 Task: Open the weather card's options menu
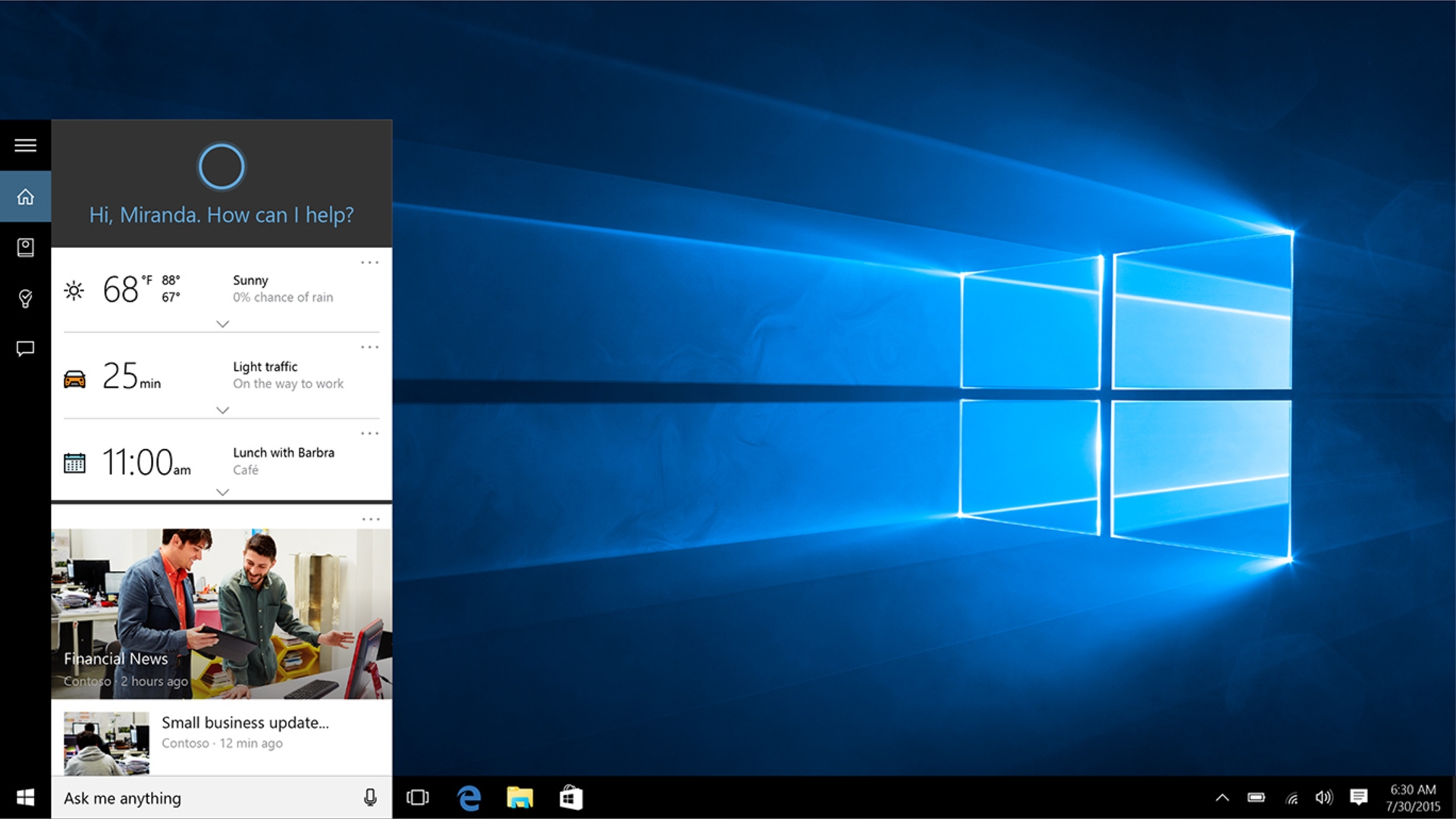pyautogui.click(x=370, y=262)
